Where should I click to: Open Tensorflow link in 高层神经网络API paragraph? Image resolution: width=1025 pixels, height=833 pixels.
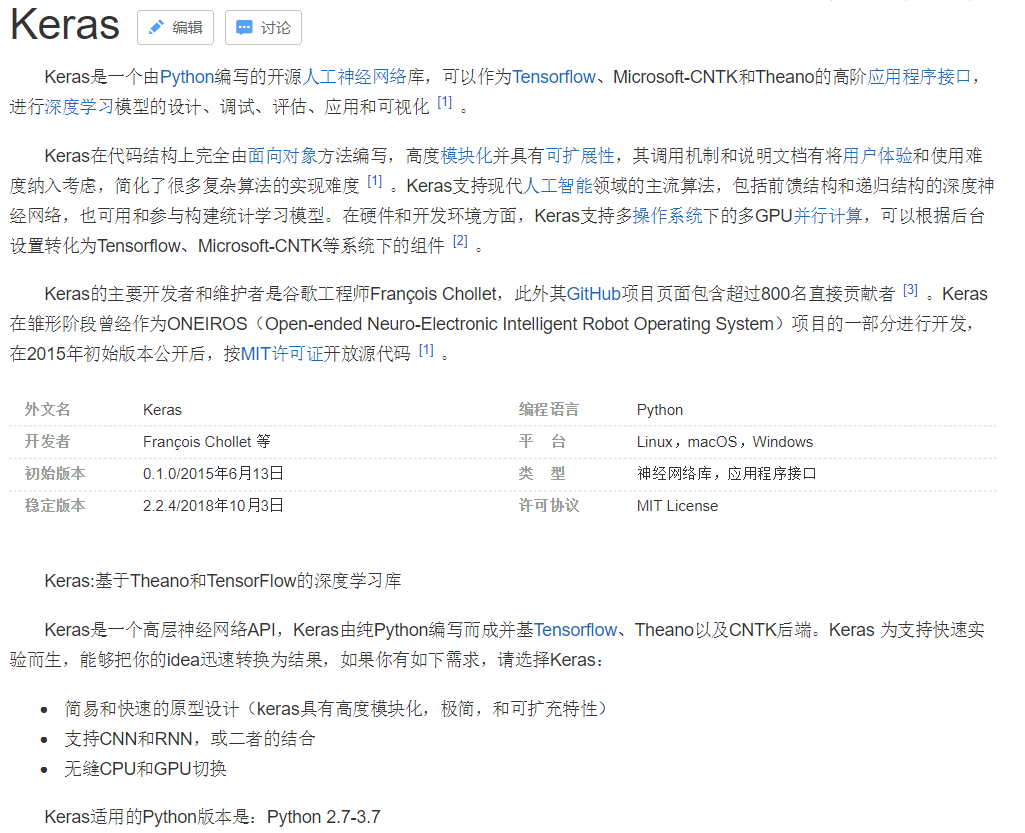click(x=576, y=630)
